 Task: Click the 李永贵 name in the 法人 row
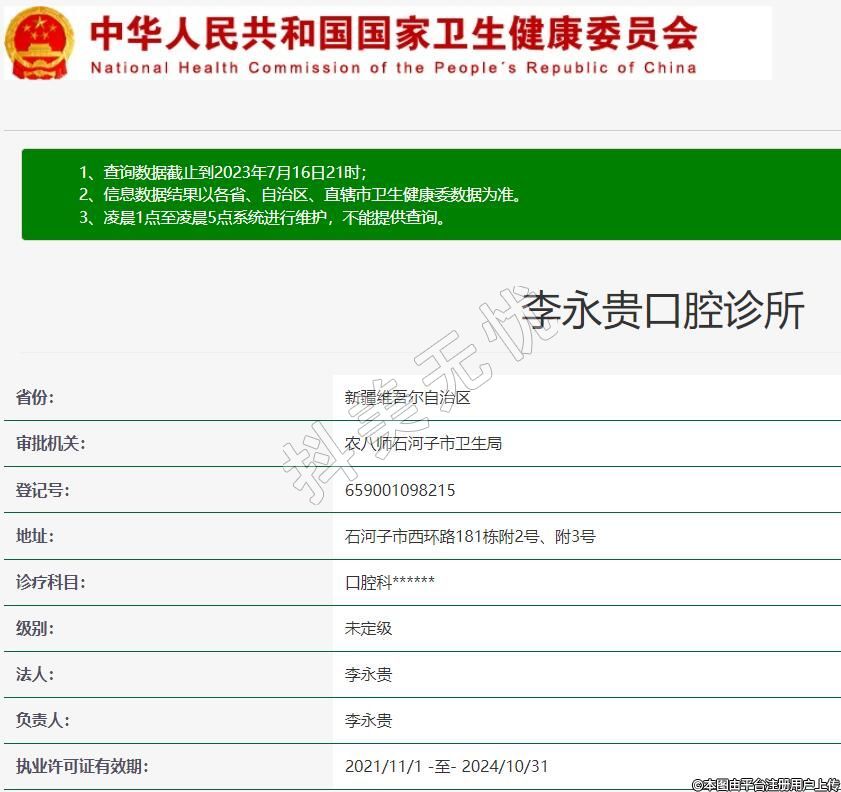(x=368, y=674)
